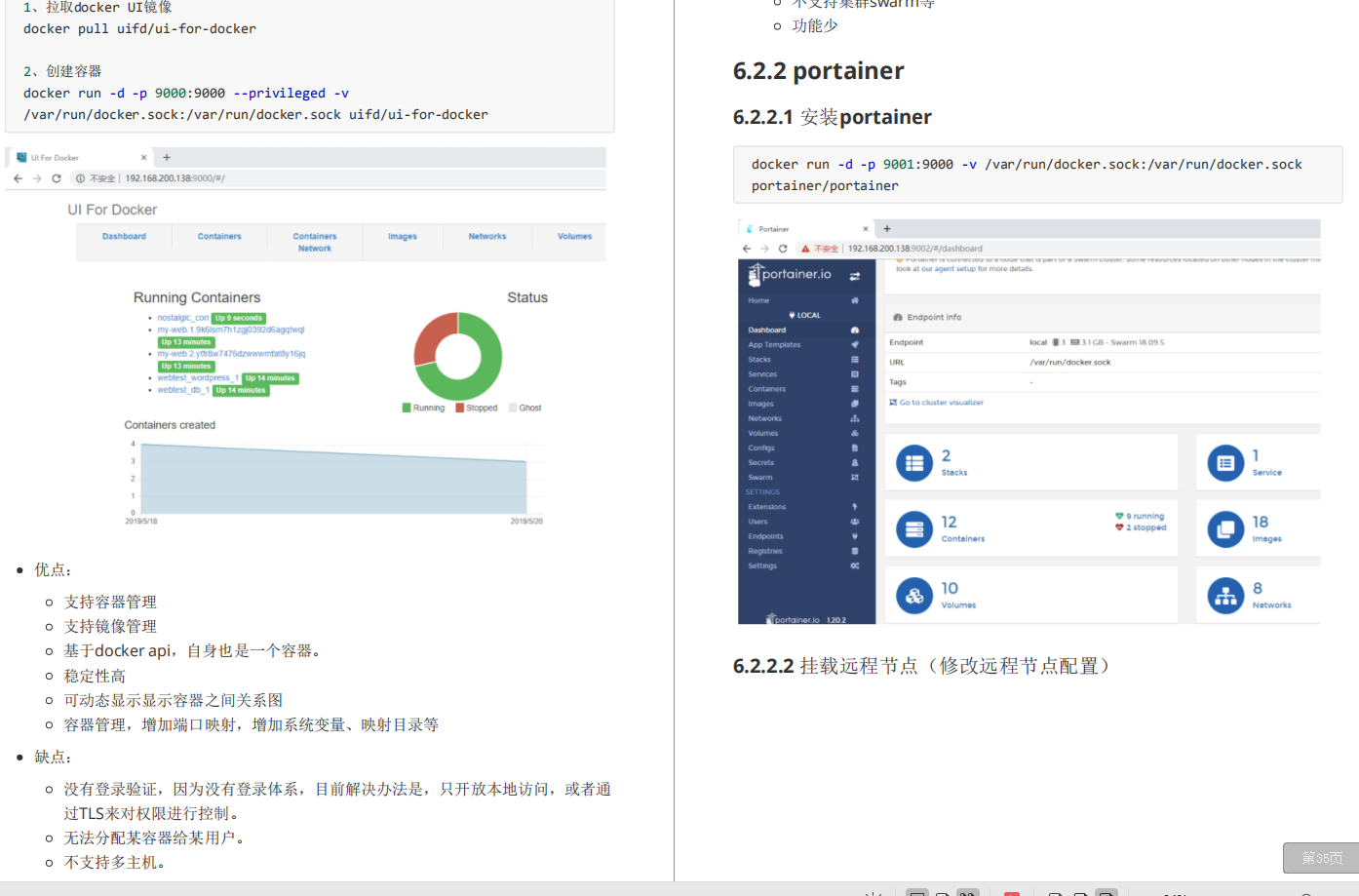Click '/var/run/docker.sock' URL value in Endpoint info
The height and width of the screenshot is (896, 1359).
[x=1070, y=363]
